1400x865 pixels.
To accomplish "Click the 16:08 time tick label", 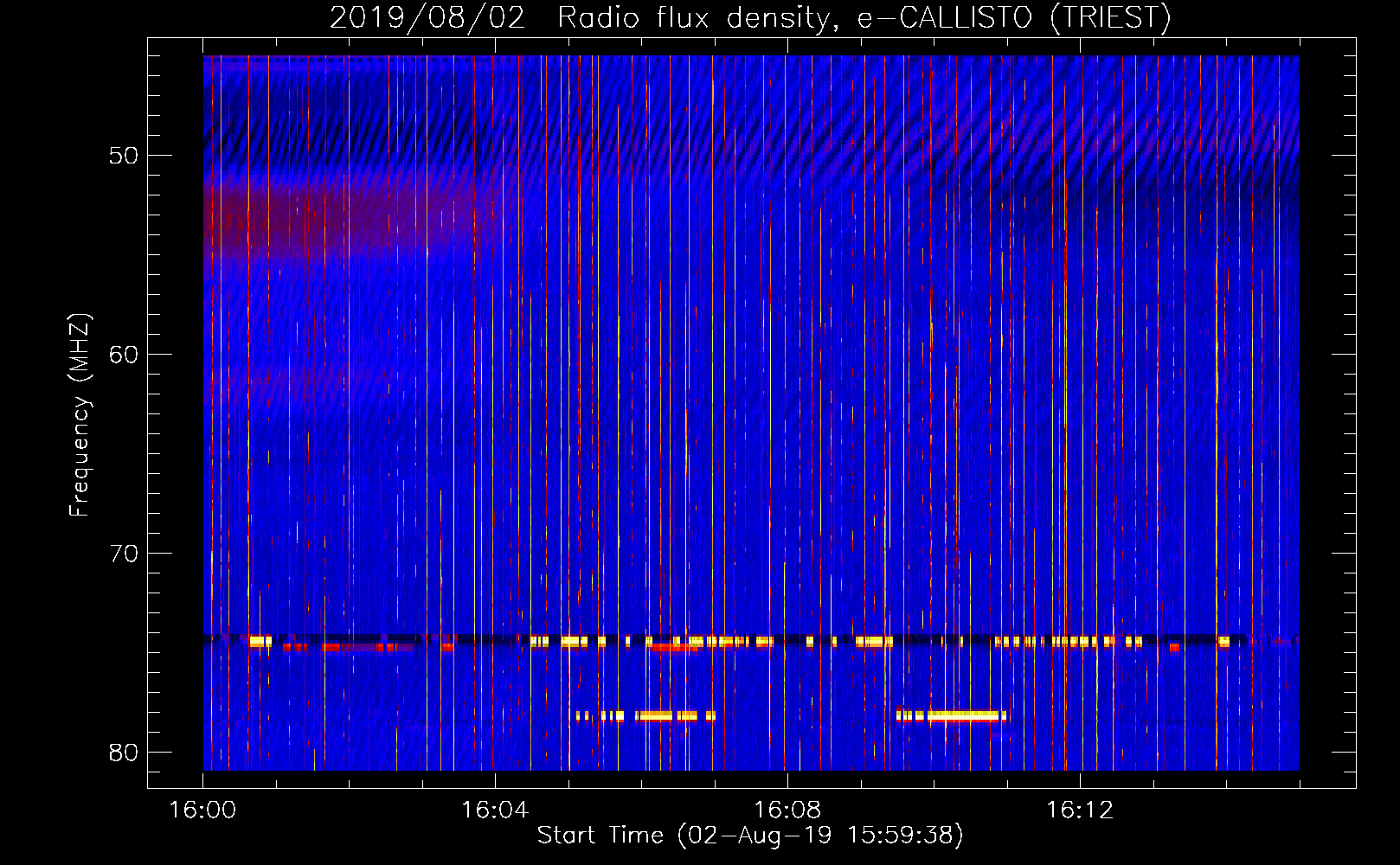I will [x=787, y=811].
